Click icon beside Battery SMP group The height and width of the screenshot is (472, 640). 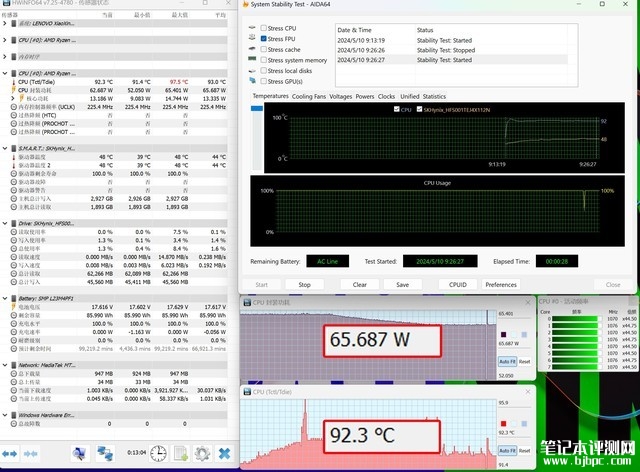coord(14,298)
